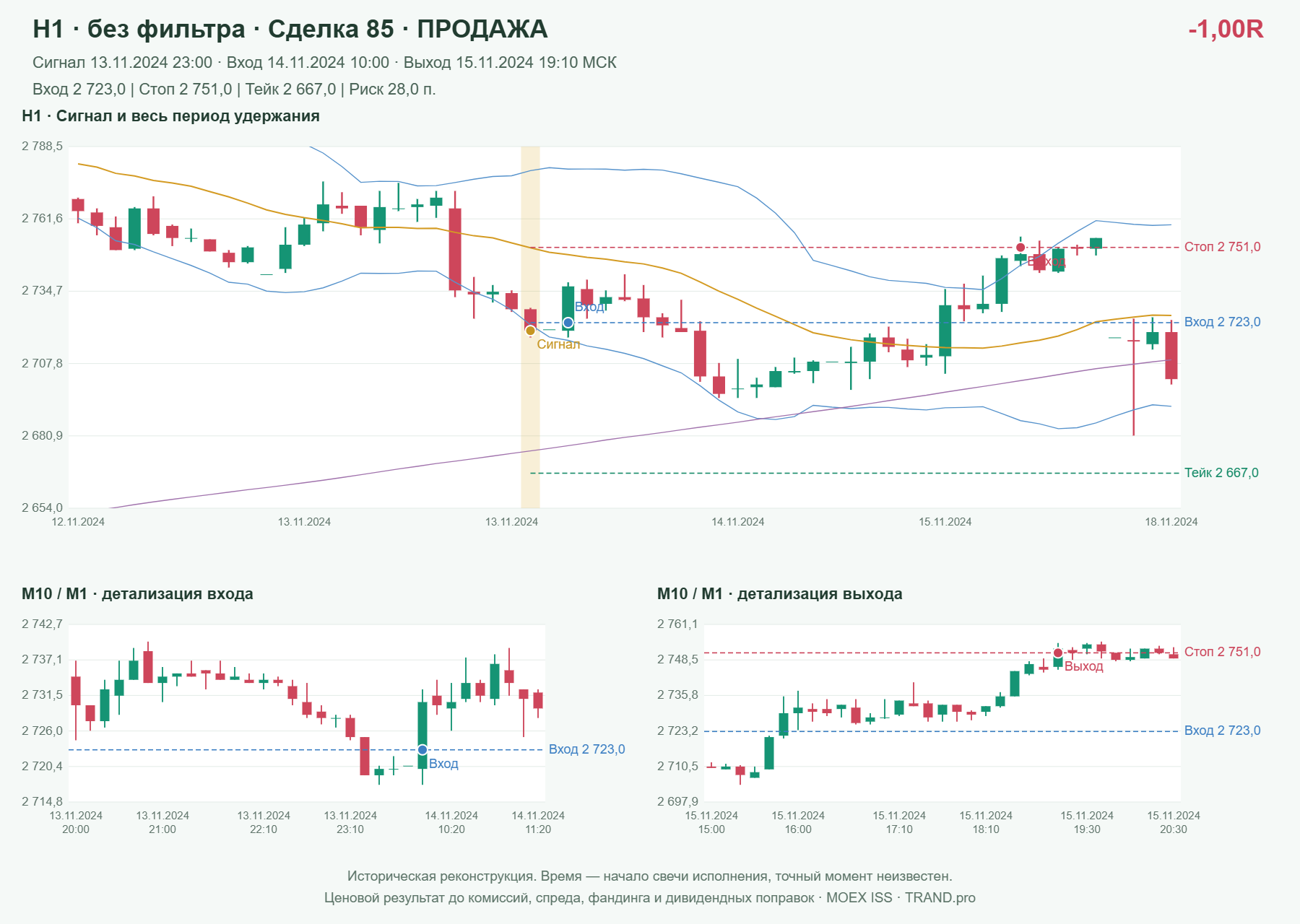Click the 'Вход 2 723,0 | Стоп 2 751,0' parameters line

point(234,90)
